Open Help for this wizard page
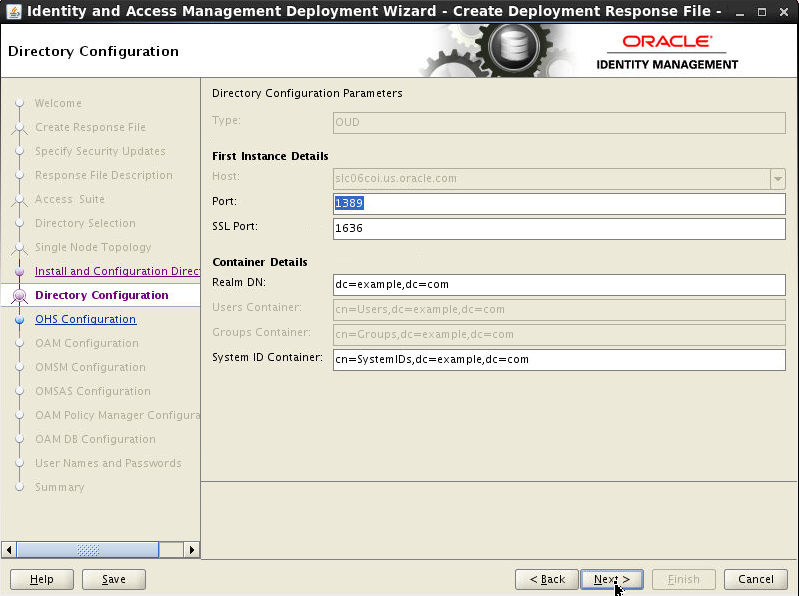This screenshot has height=596, width=799. pos(42,579)
